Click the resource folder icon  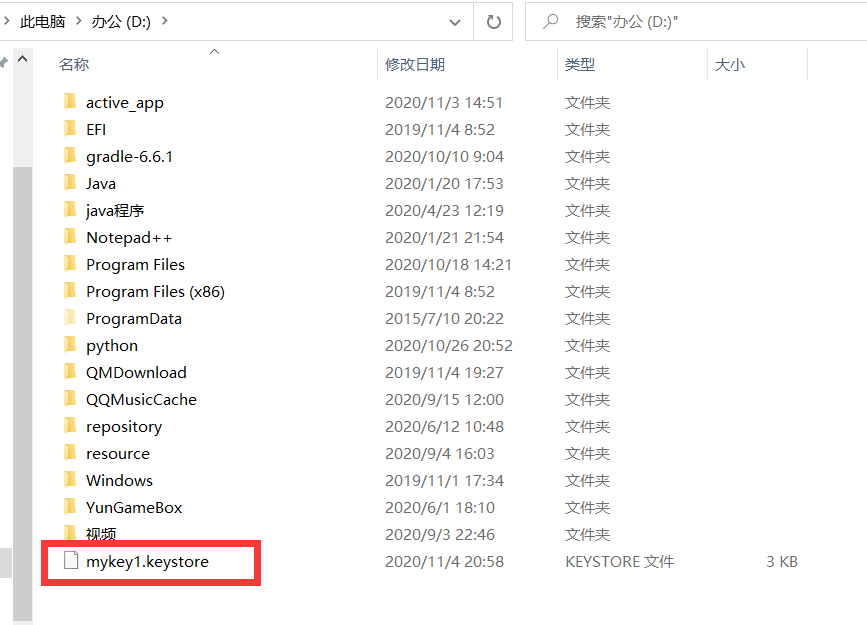70,453
